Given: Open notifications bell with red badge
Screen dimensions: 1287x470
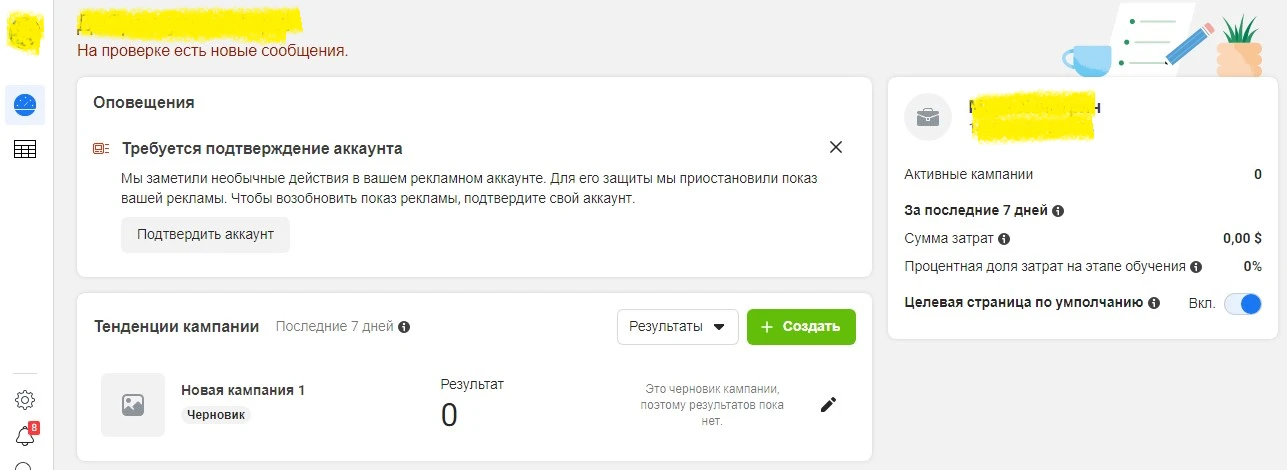Looking at the screenshot, I should pos(26,435).
